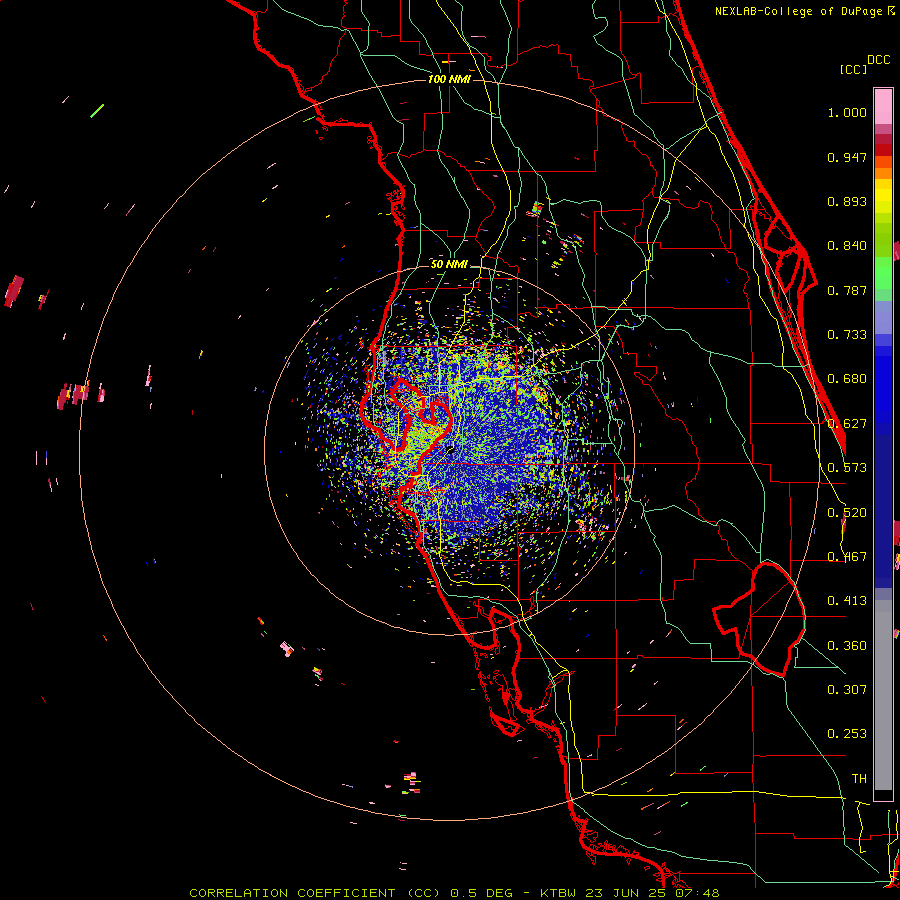Click the dark navy segment of color bar
The image size is (900, 900).
pyautogui.click(x=883, y=511)
